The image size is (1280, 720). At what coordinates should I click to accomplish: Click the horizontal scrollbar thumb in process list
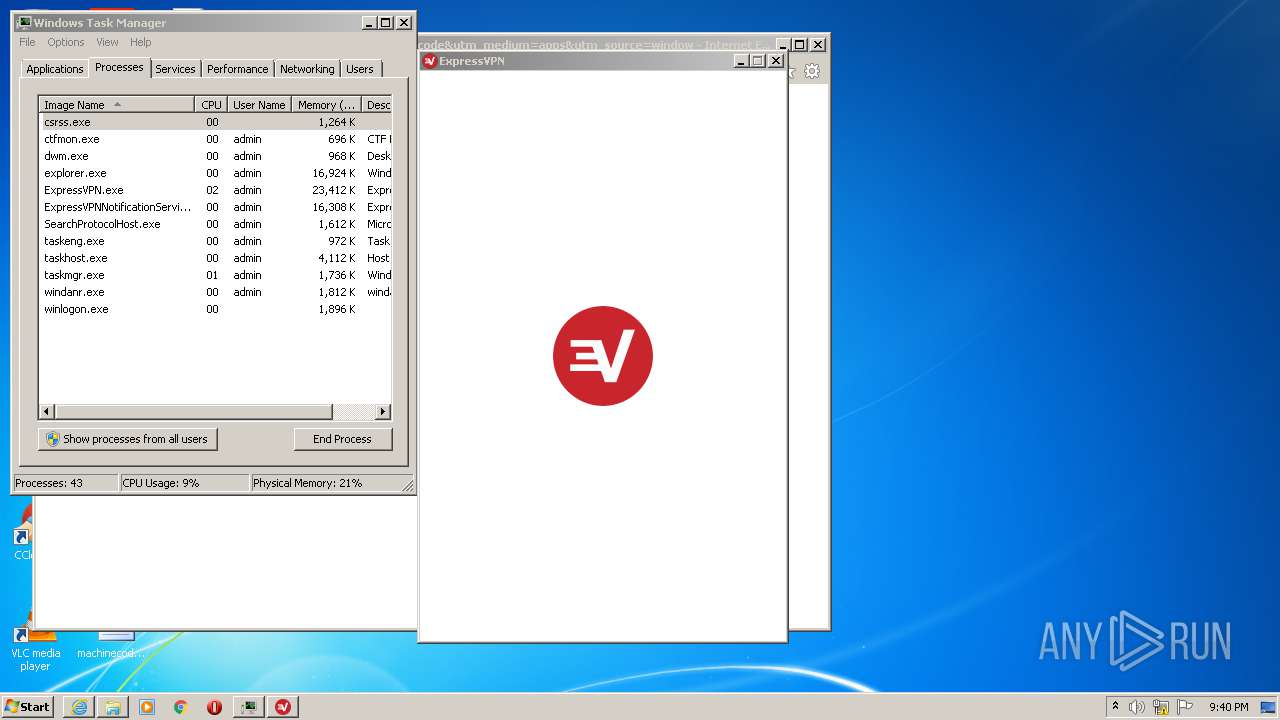pyautogui.click(x=193, y=412)
